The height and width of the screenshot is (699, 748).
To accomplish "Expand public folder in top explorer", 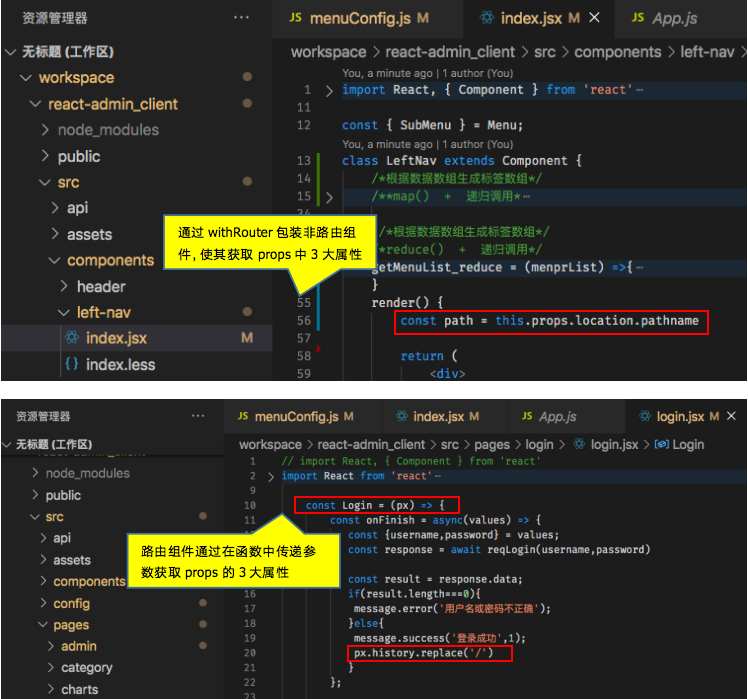I will click(x=45, y=156).
